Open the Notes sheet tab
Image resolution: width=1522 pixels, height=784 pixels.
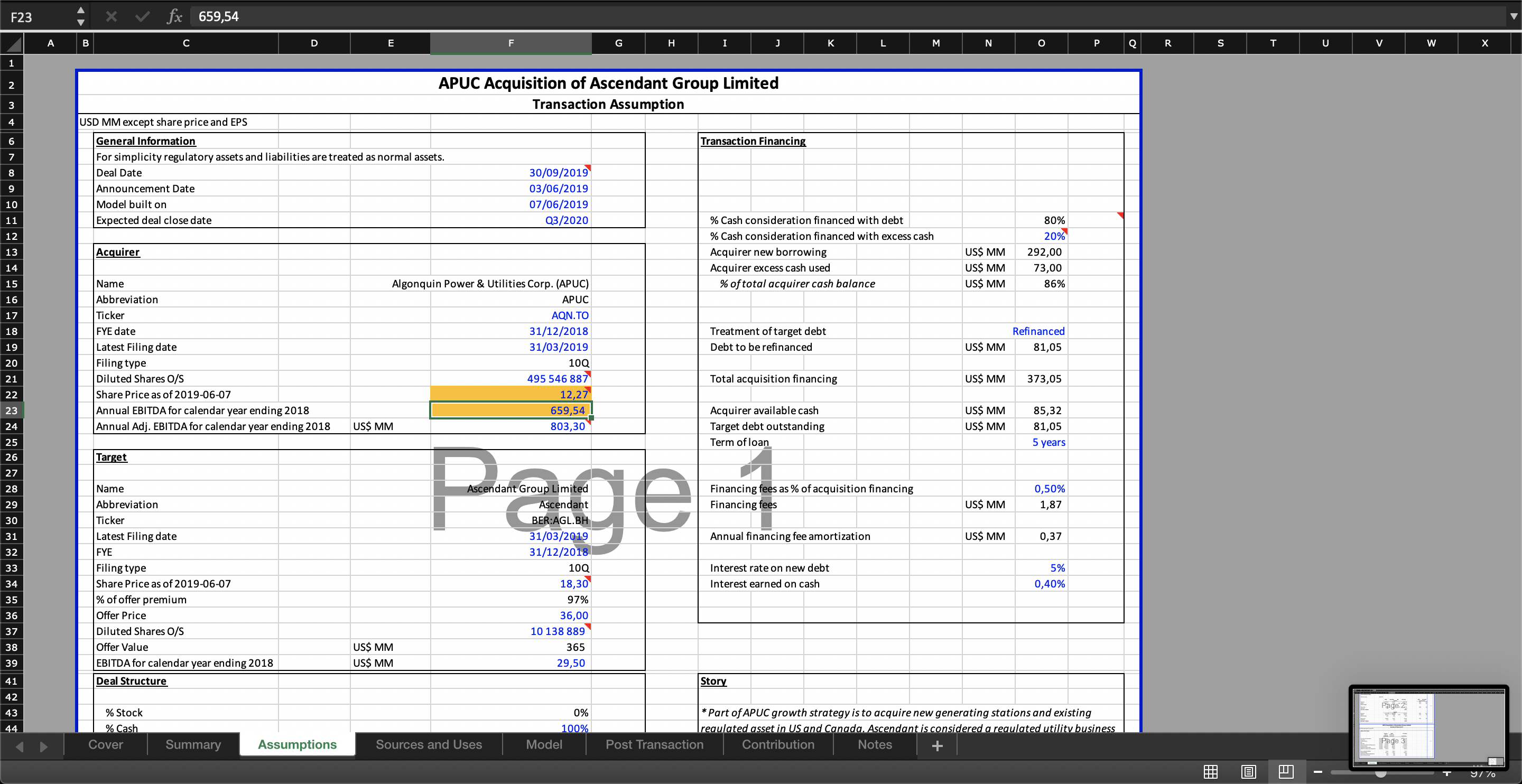[875, 744]
